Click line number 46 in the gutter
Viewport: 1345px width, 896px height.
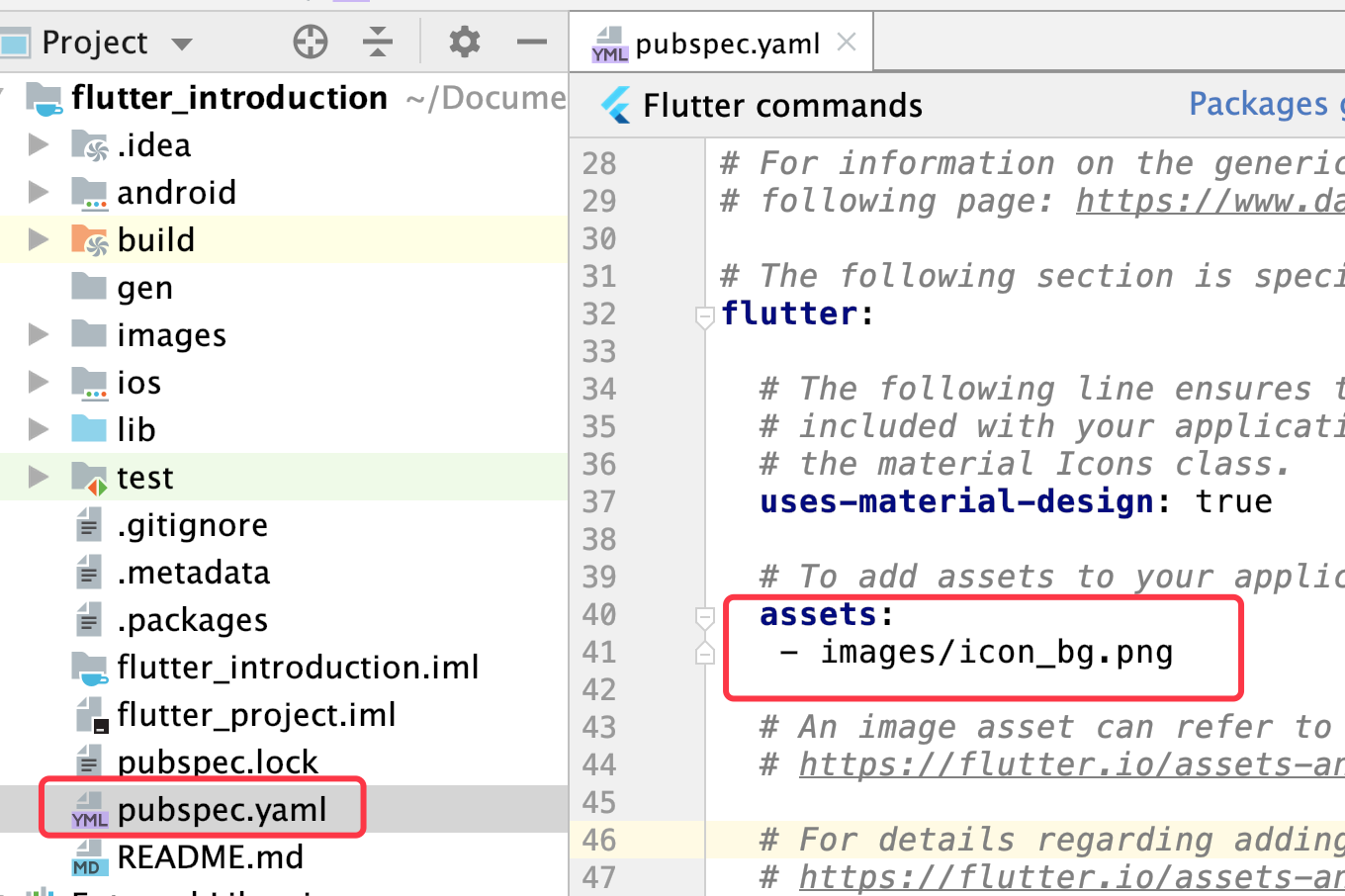[x=599, y=841]
